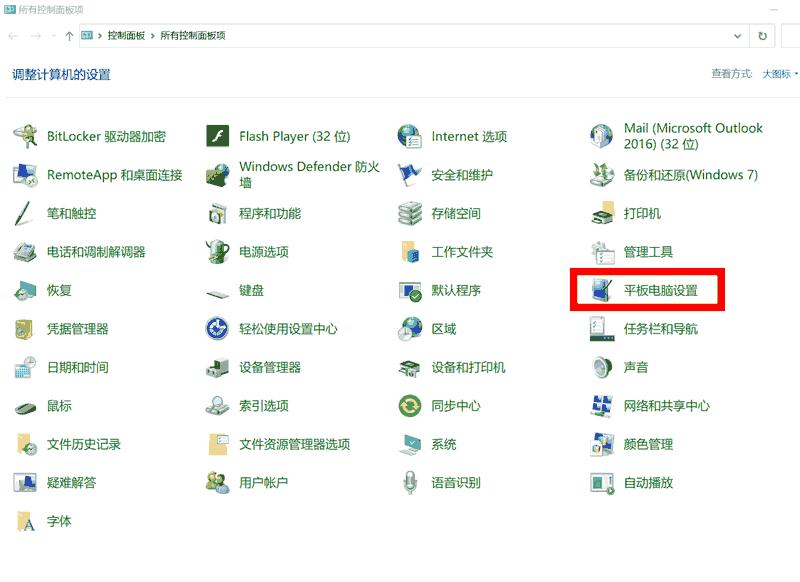Refresh the Control Panel view

coord(762,36)
